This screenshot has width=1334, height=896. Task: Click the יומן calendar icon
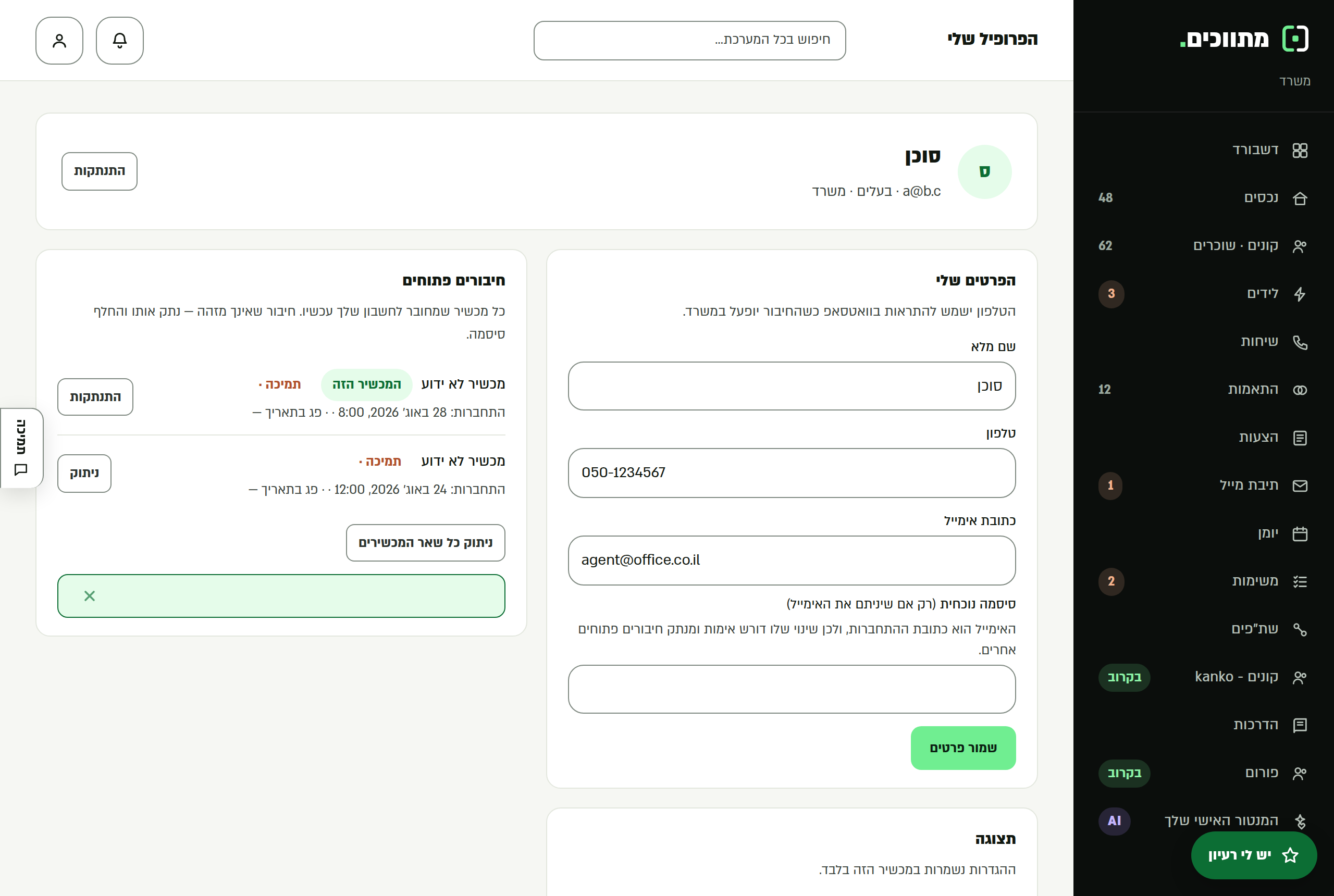[1300, 534]
